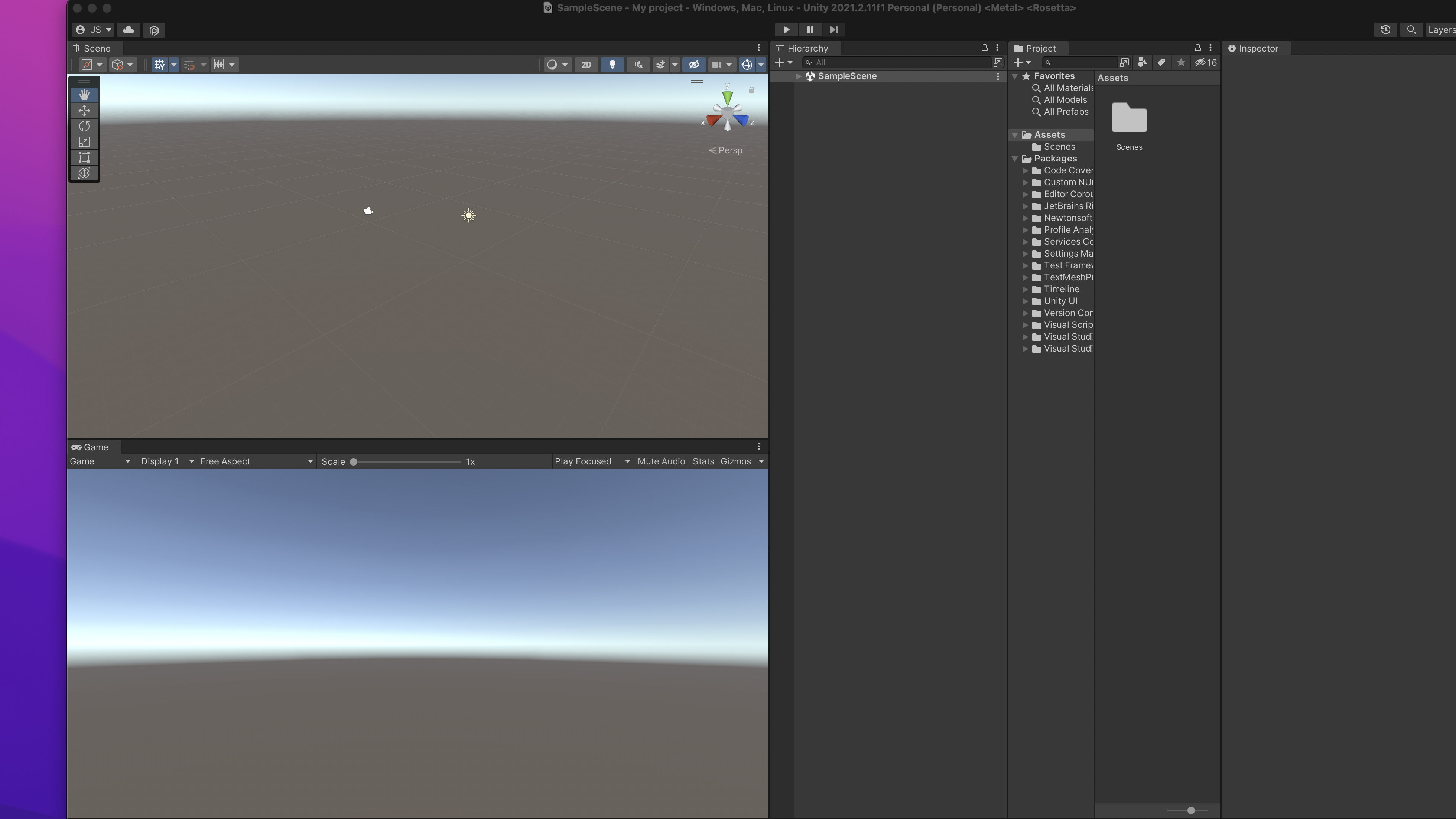Toggle scene lighting bulb button
This screenshot has height=819, width=1456.
(612, 64)
